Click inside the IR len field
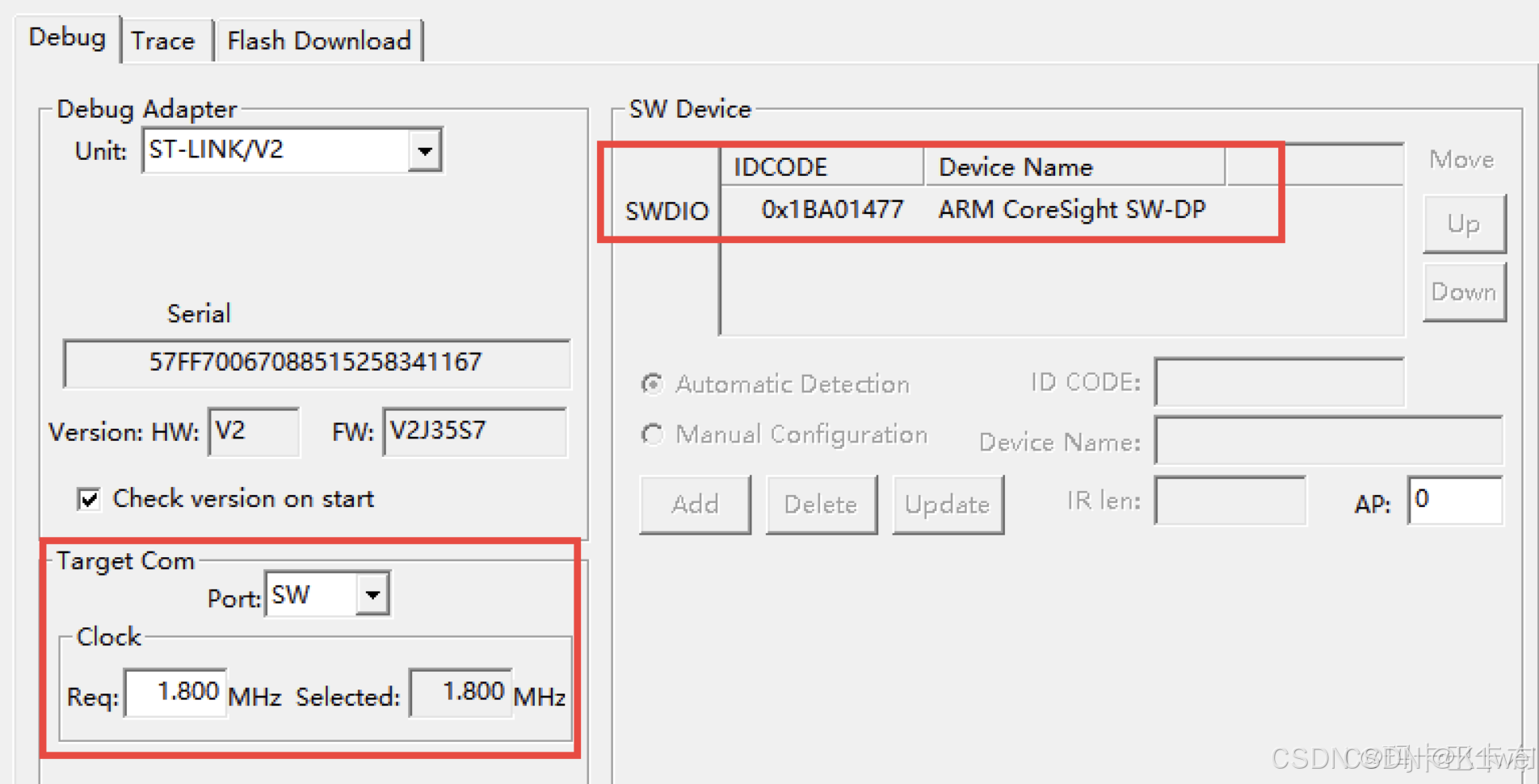This screenshot has width=1539, height=784. pyautogui.click(x=1230, y=501)
